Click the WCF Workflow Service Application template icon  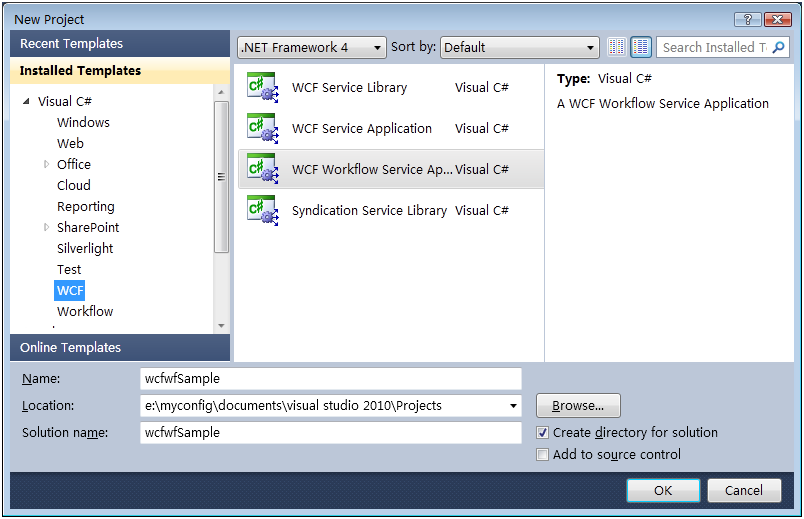tap(263, 169)
